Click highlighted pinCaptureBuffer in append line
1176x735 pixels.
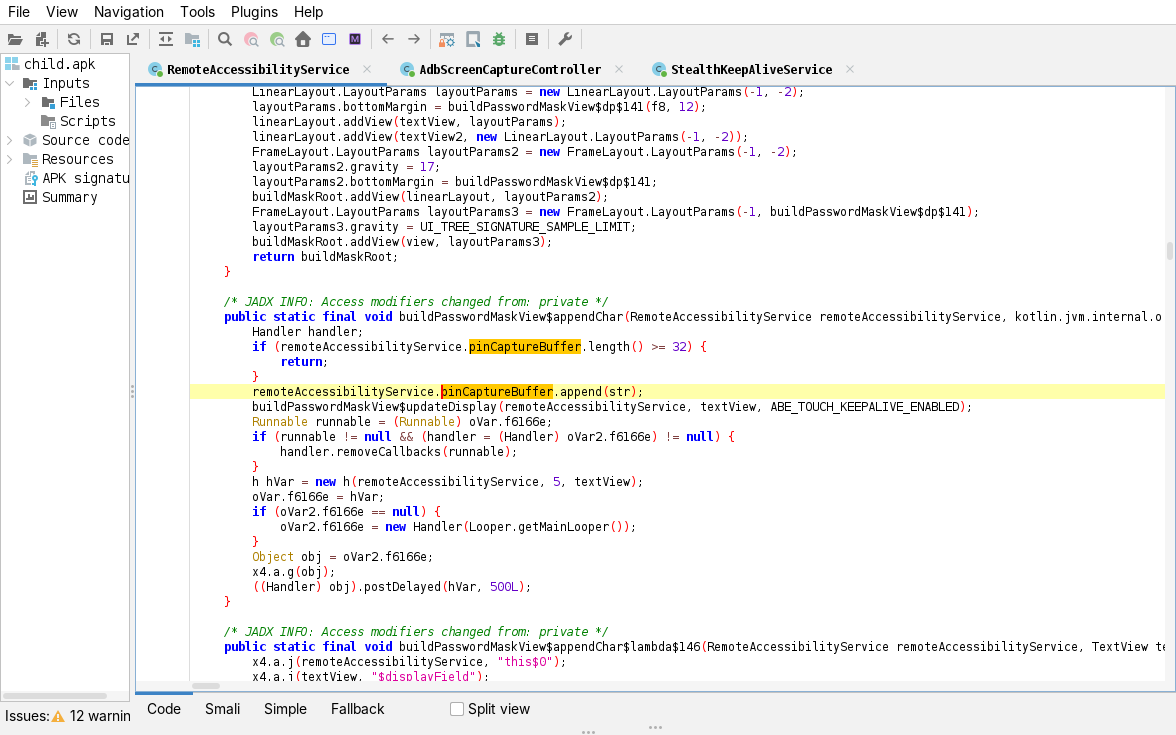pos(496,392)
